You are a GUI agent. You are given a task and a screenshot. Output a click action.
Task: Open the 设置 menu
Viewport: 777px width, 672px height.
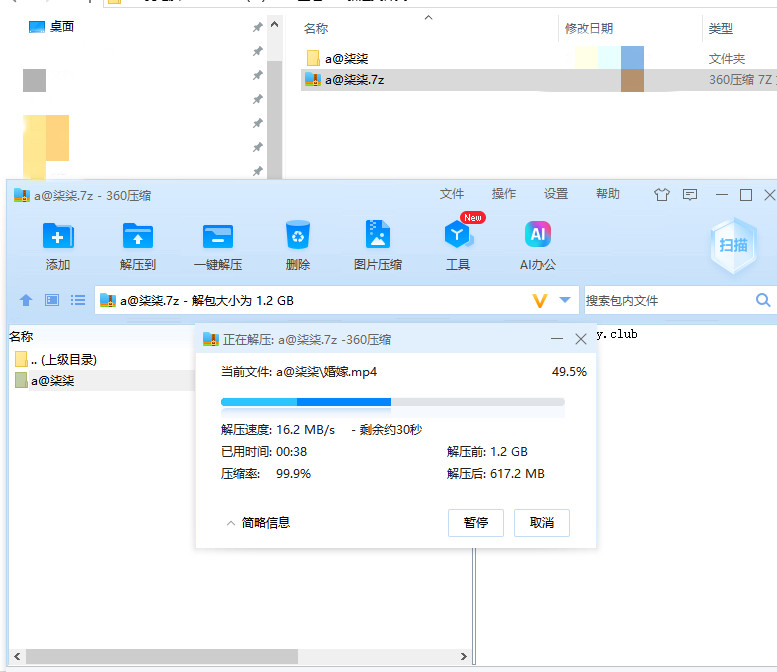(x=556, y=194)
